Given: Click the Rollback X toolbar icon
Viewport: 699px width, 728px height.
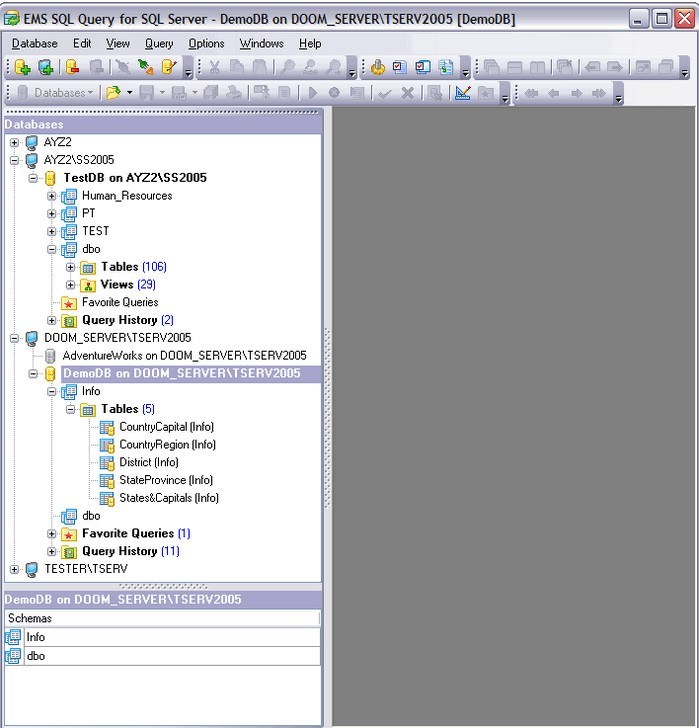Looking at the screenshot, I should [x=408, y=93].
